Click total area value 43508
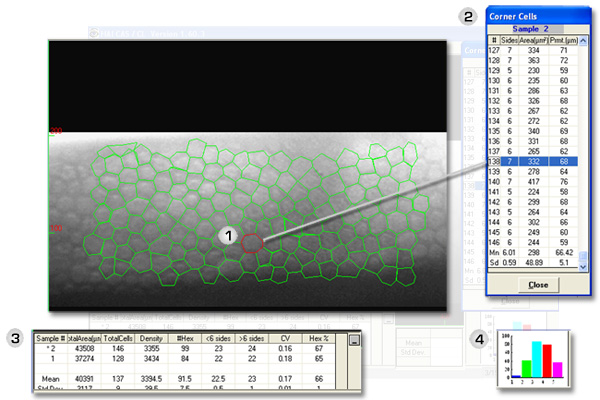 pos(84,349)
